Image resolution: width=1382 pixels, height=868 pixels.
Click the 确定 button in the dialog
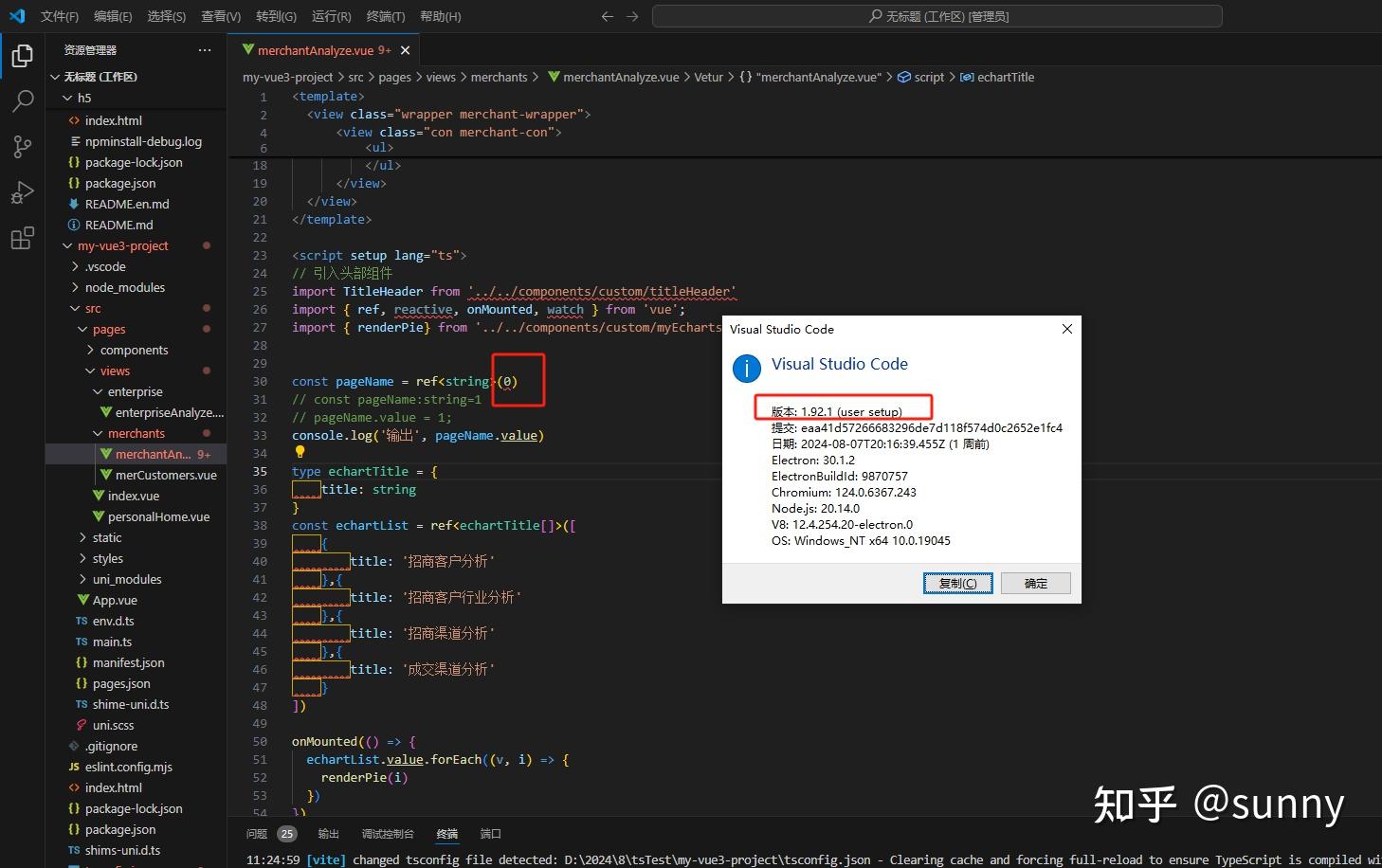coord(1035,583)
